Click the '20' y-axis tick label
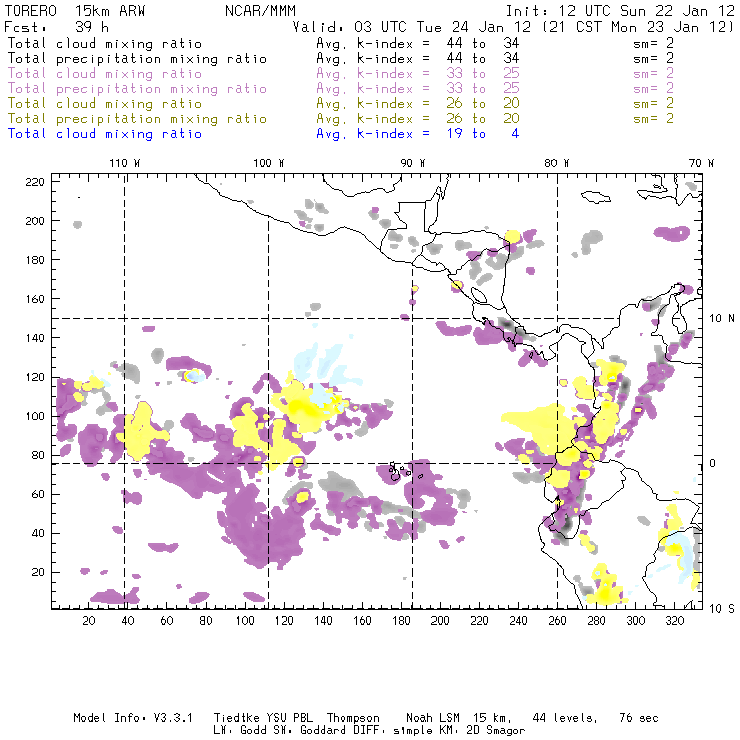The height and width of the screenshot is (740, 740). [38, 572]
